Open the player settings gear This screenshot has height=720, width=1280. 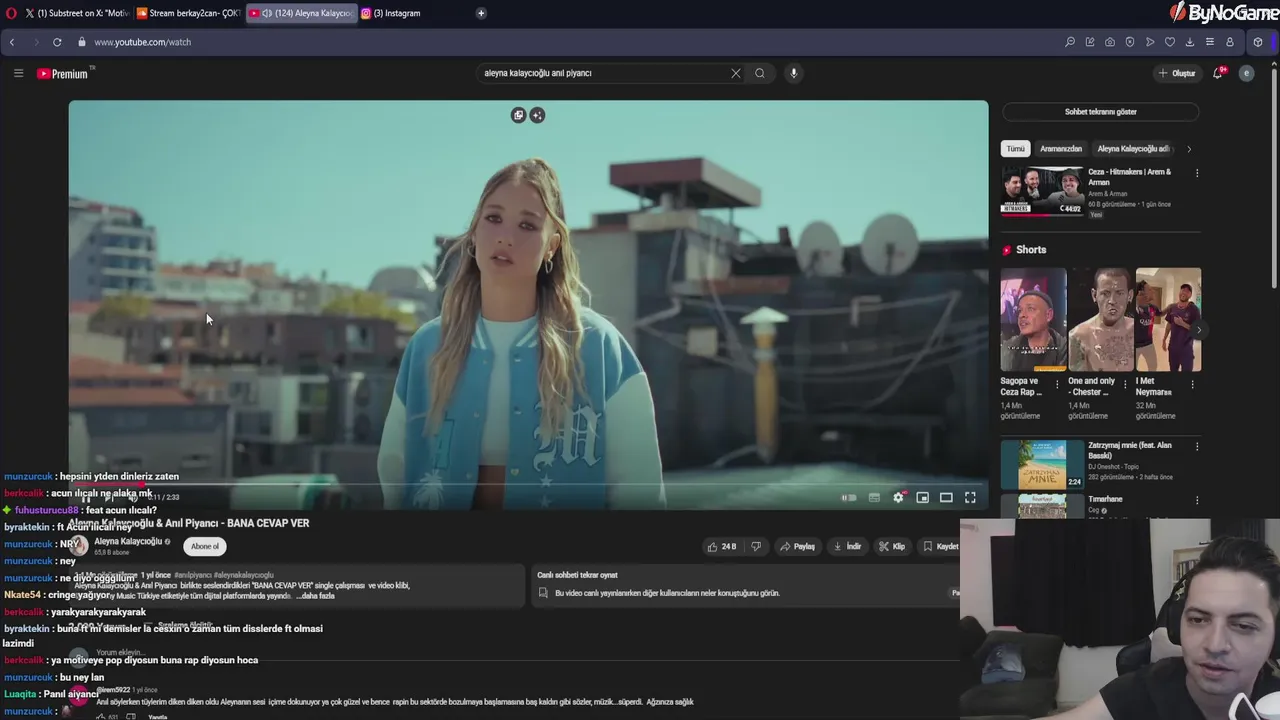tap(898, 497)
